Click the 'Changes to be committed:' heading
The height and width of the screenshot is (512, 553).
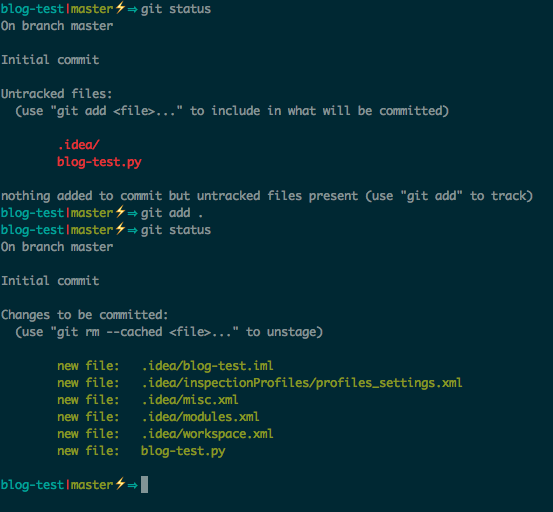click(85, 315)
